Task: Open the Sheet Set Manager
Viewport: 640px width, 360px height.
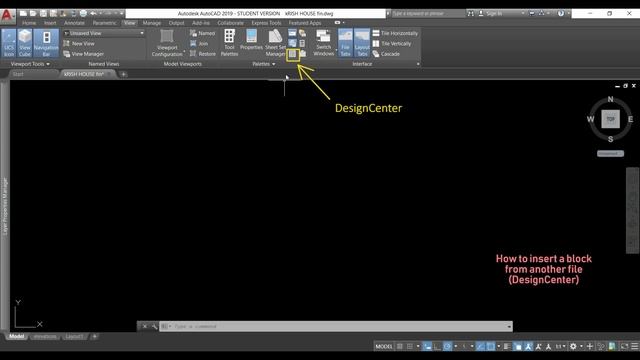Action: [275, 43]
